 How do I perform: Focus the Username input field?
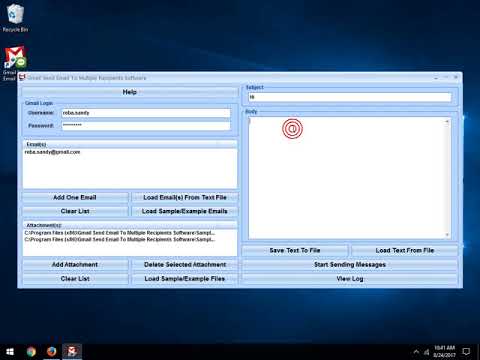point(146,113)
